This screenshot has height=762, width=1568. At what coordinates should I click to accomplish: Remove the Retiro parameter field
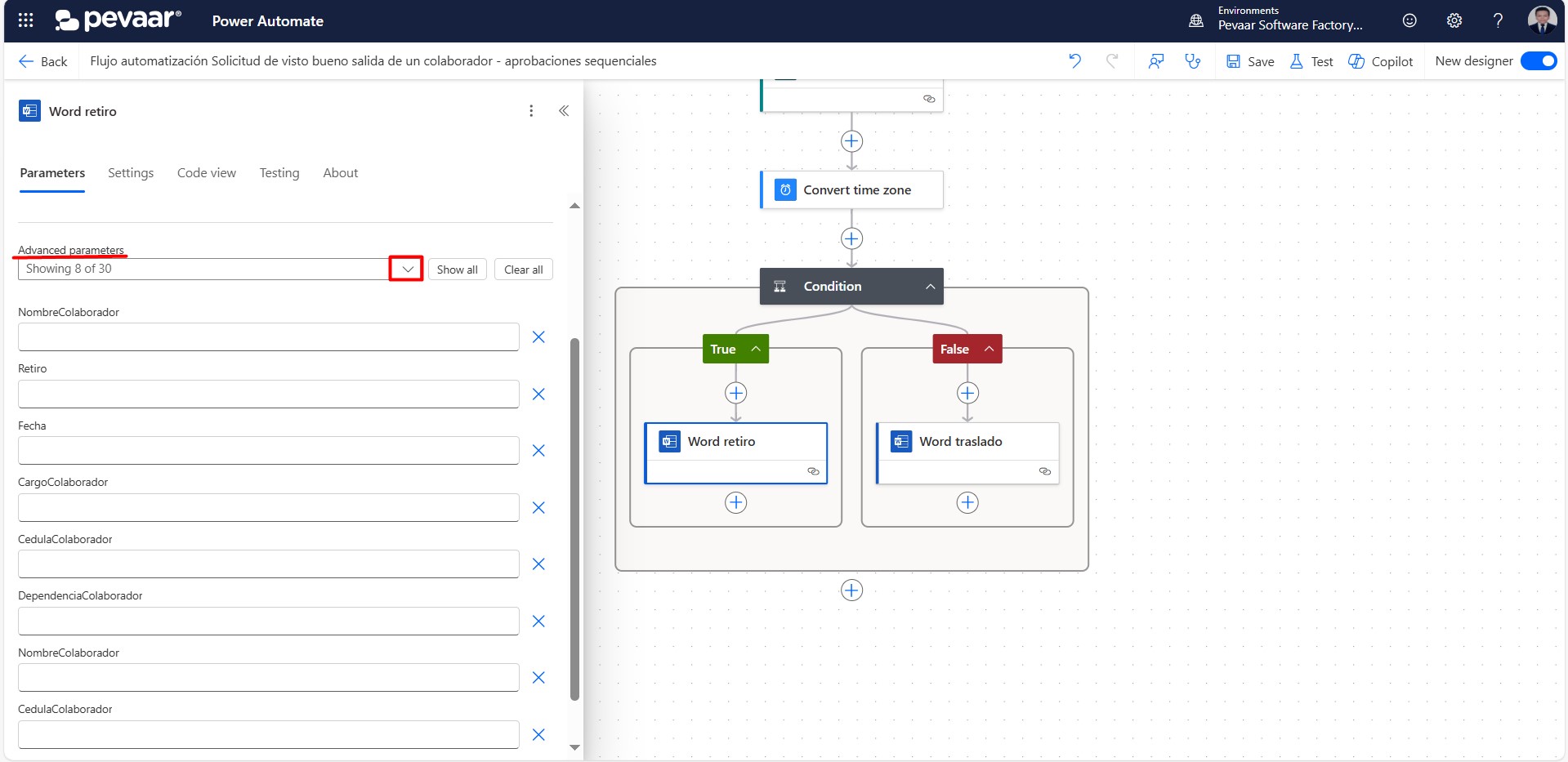[x=538, y=394]
